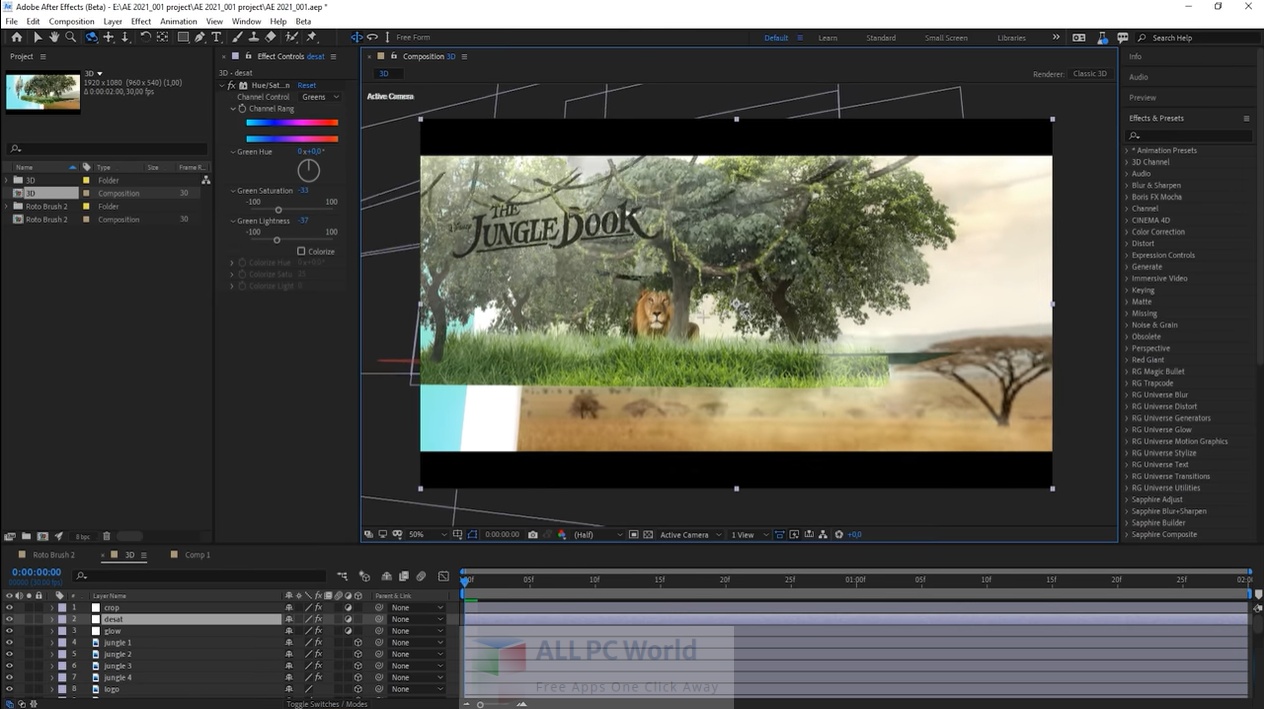Select the Home icon in toolbar

tap(16, 37)
